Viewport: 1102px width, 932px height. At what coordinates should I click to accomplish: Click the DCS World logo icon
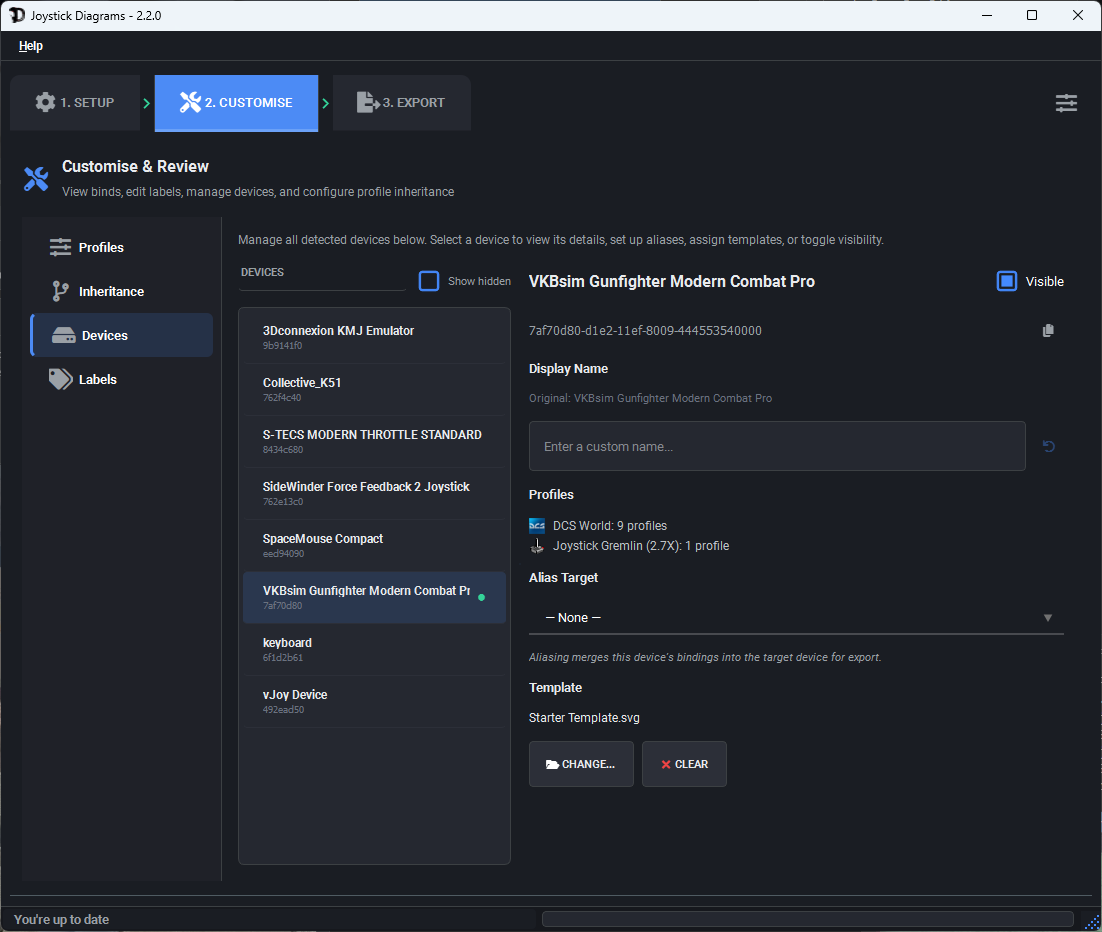pyautogui.click(x=537, y=526)
